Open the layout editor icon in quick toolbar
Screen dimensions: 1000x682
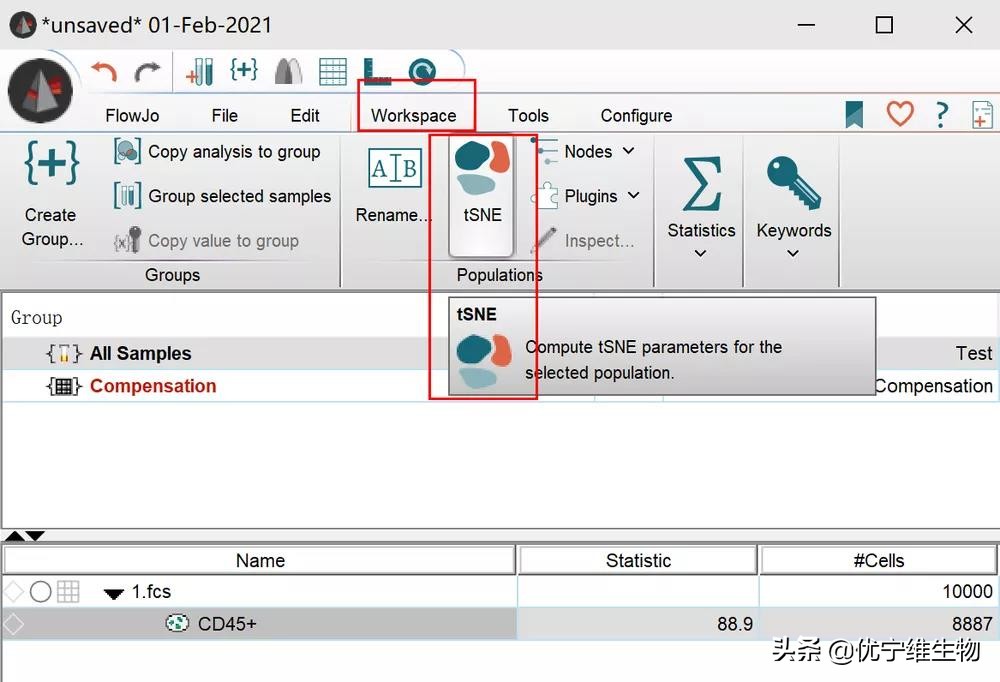(x=288, y=71)
